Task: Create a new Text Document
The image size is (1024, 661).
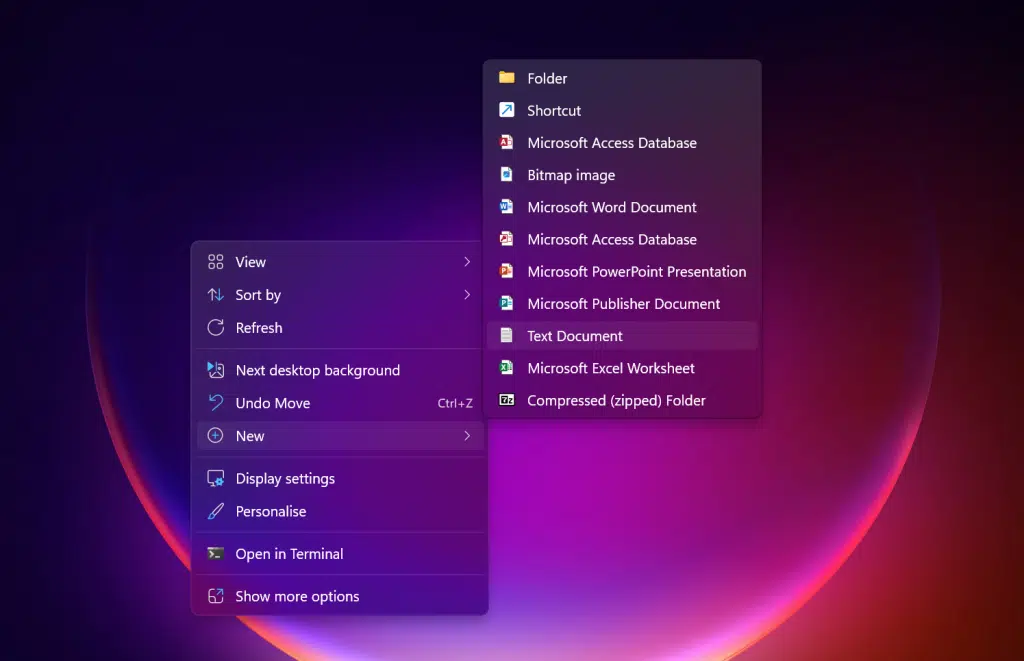Action: click(x=575, y=336)
